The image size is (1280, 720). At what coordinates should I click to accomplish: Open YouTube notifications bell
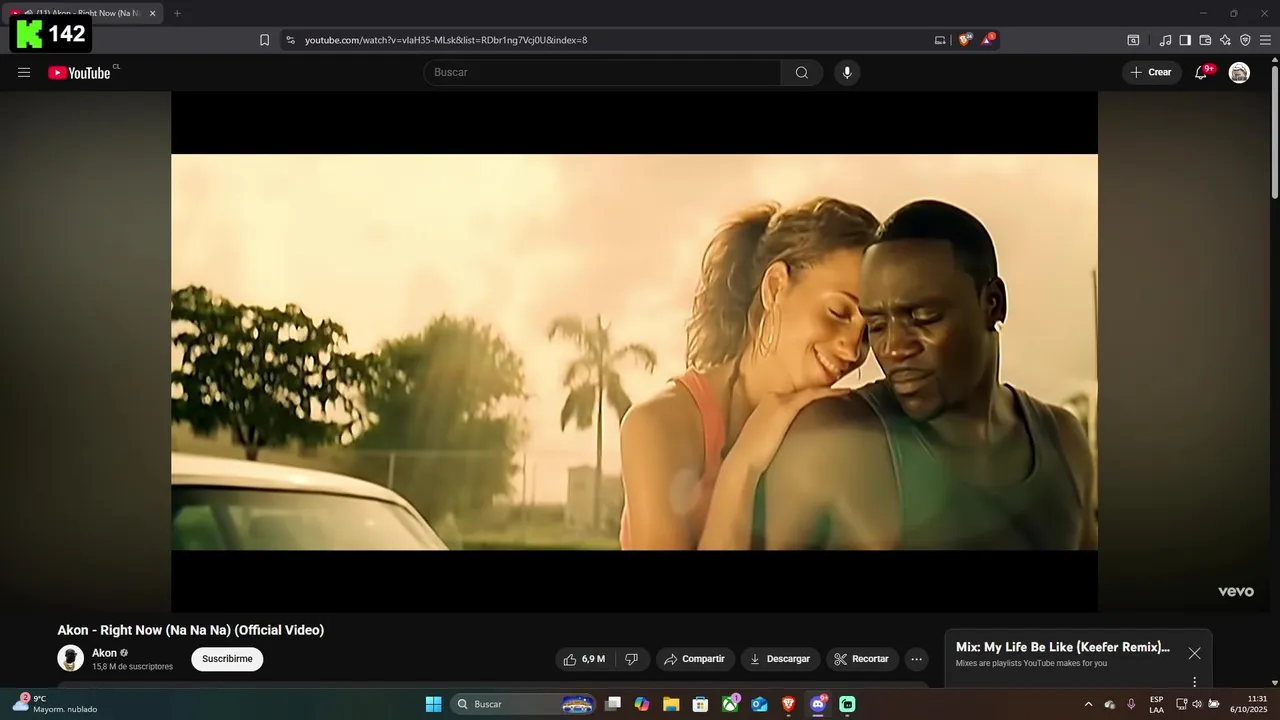click(1201, 72)
